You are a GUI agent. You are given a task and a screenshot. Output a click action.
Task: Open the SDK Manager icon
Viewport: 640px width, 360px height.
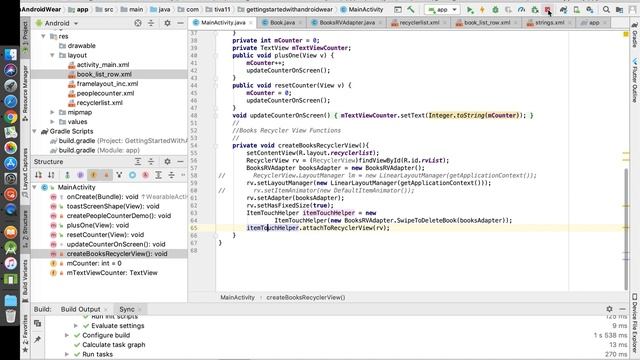[589, 9]
